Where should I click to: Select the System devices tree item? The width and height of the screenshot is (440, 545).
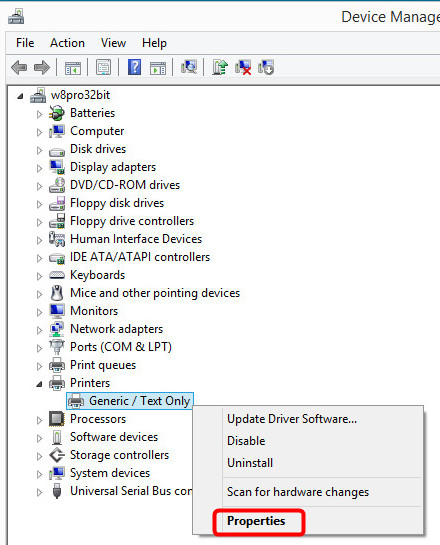(110, 473)
